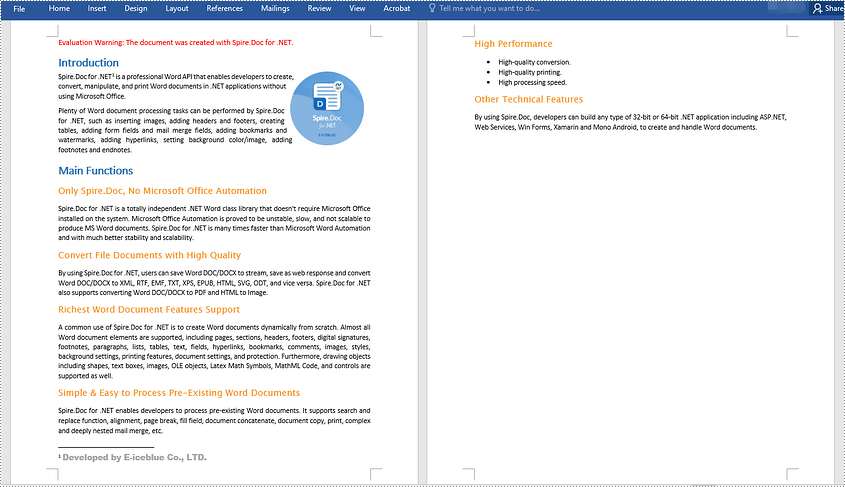Click the paragraph starting A common use of Spire.Doc
The image size is (845, 487).
214,352
